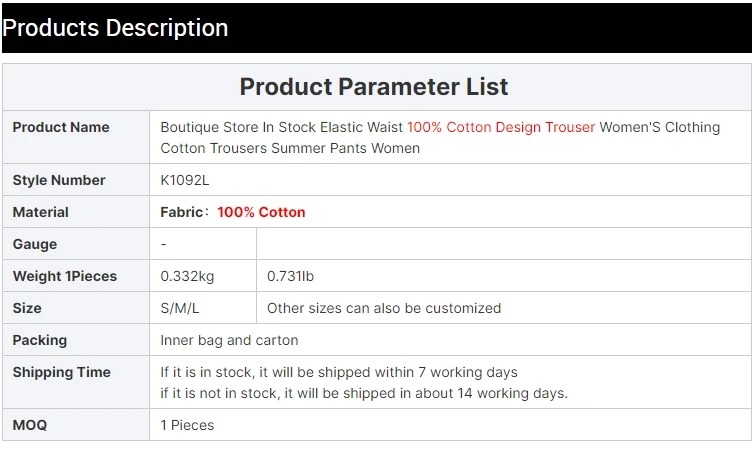754x451 pixels.
Task: Select the Weight 1Pieces label
Action: (65, 276)
